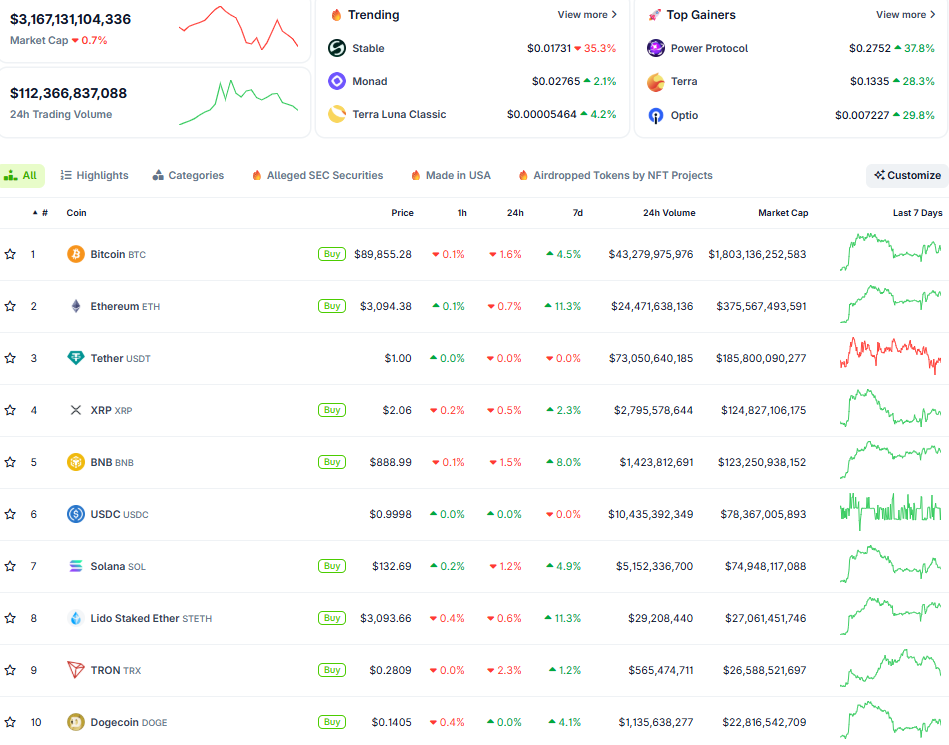Screen dimensions: 949x745
Task: Sort coins by the Market Cap header
Action: [x=782, y=213]
